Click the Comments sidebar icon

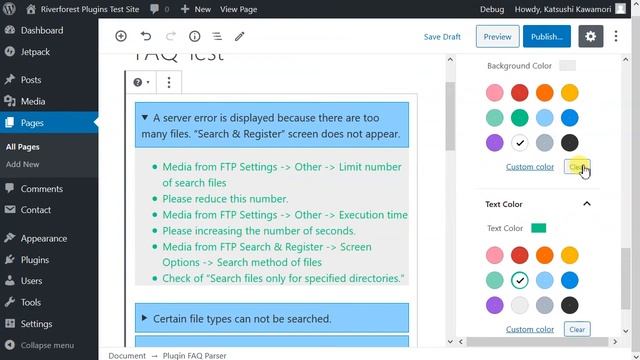(x=10, y=189)
